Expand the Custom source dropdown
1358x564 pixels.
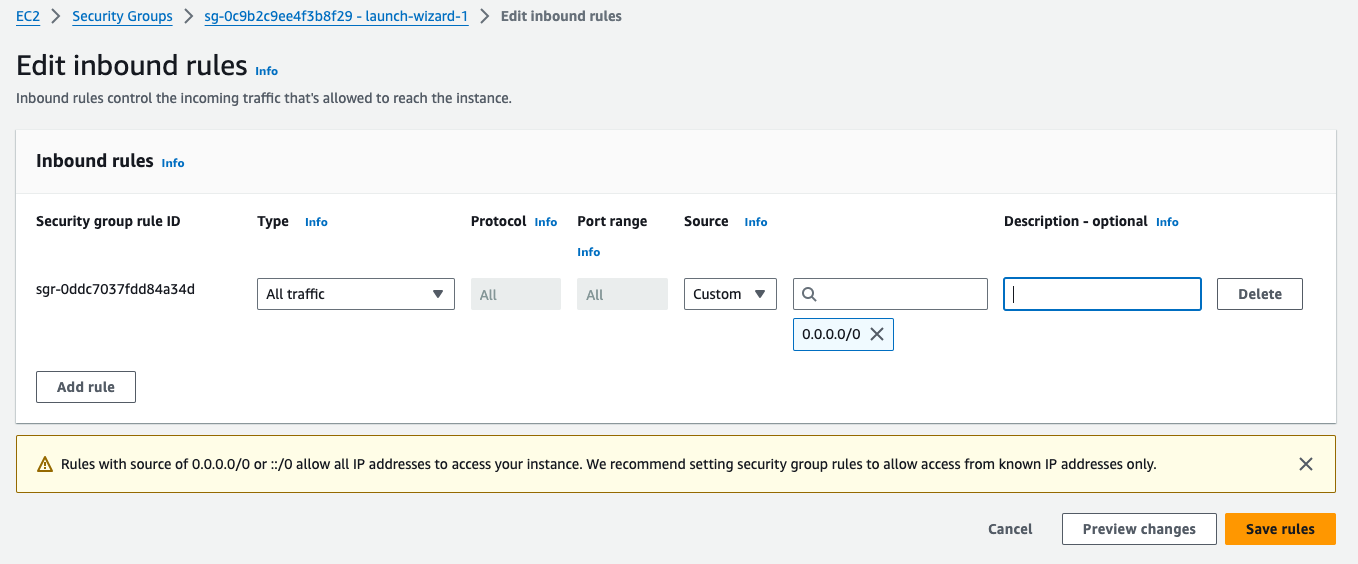tap(730, 294)
